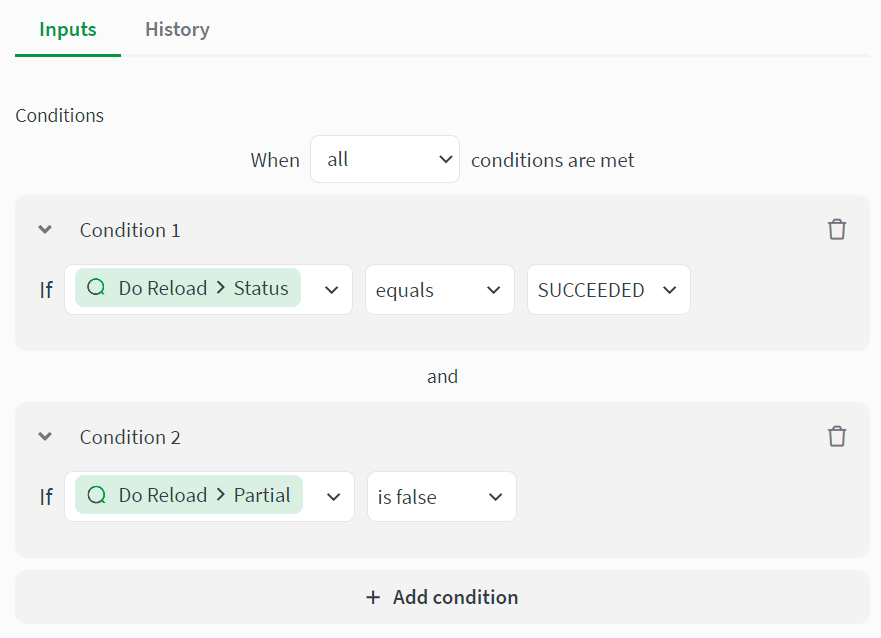Open the is false operator dropdown
The image size is (881, 638).
pyautogui.click(x=441, y=496)
